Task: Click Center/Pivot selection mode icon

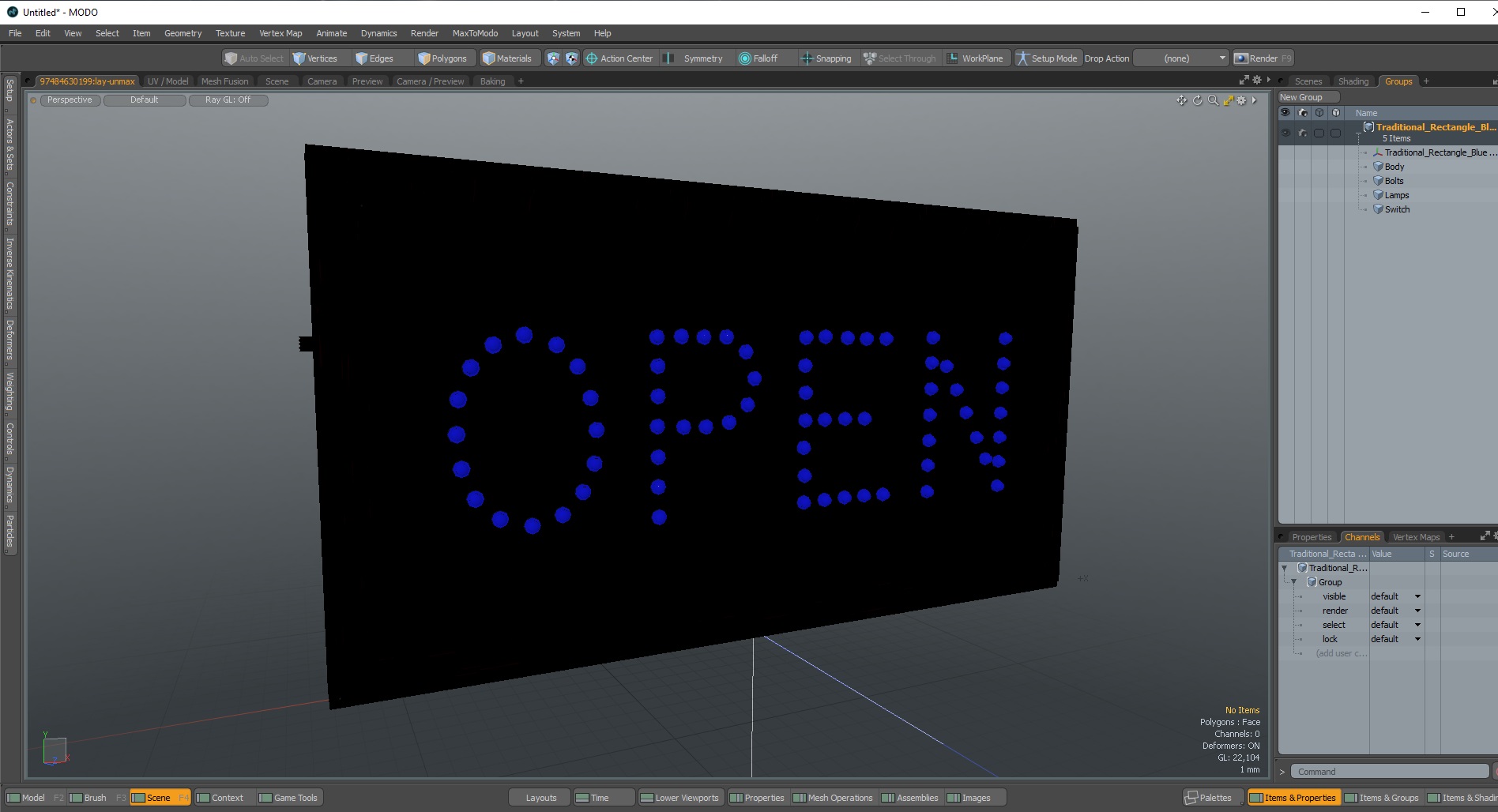Action: point(571,58)
